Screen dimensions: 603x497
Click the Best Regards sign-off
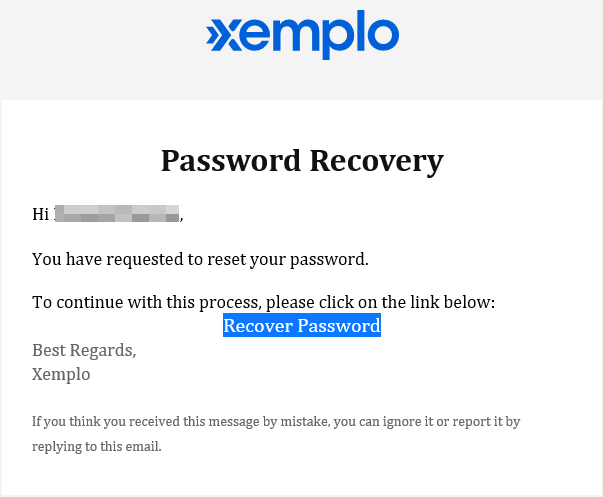(x=84, y=350)
